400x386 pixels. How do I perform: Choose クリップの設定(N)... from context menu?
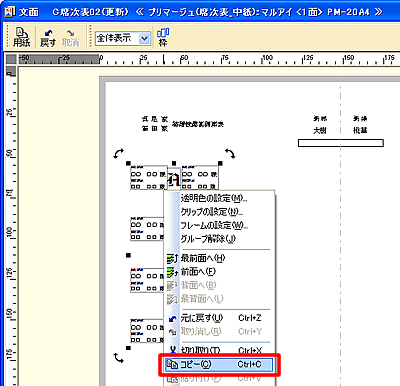tap(212, 212)
